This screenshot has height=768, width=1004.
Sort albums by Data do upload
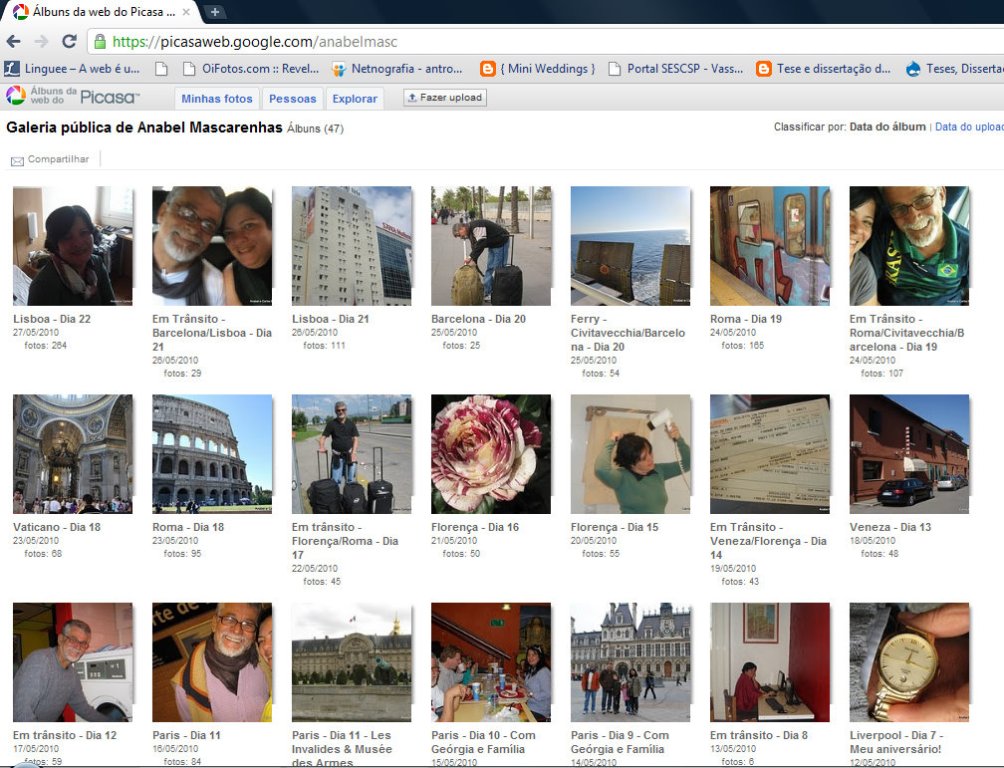tap(969, 127)
